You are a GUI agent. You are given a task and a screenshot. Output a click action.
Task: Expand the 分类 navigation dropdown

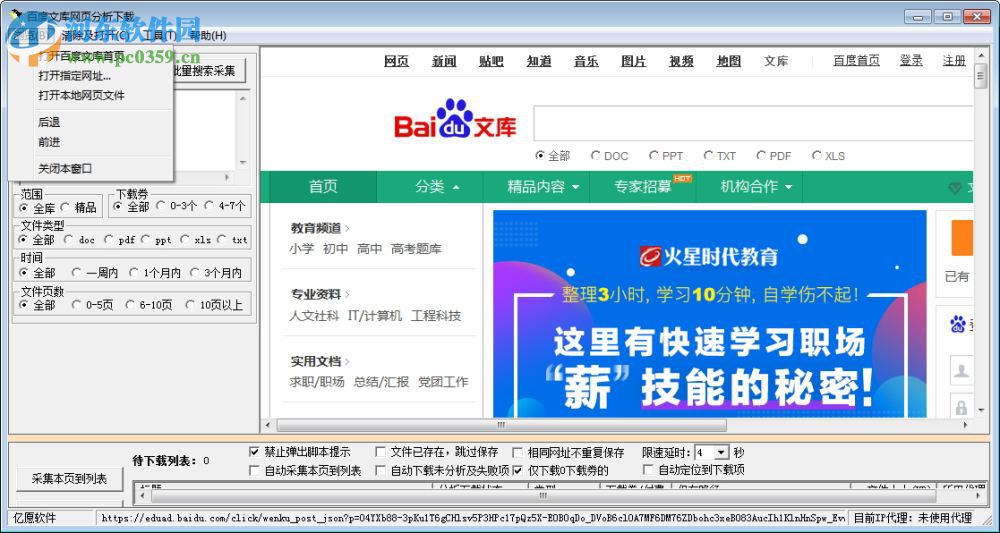[437, 187]
